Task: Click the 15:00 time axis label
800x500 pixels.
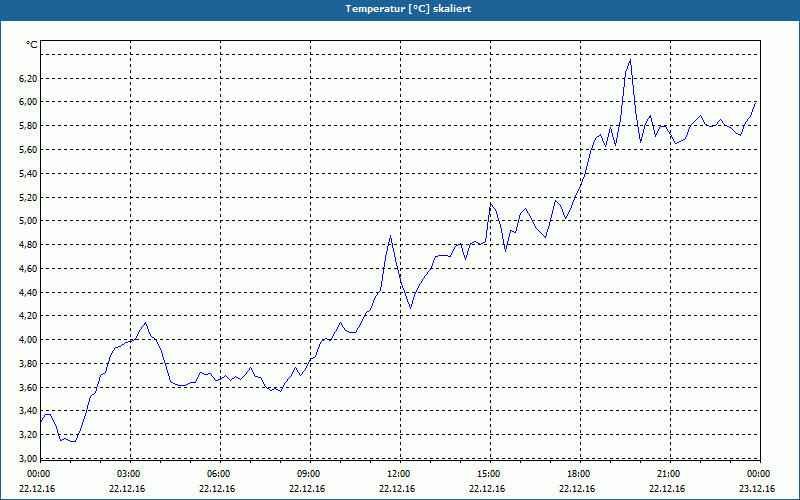Action: pos(490,474)
